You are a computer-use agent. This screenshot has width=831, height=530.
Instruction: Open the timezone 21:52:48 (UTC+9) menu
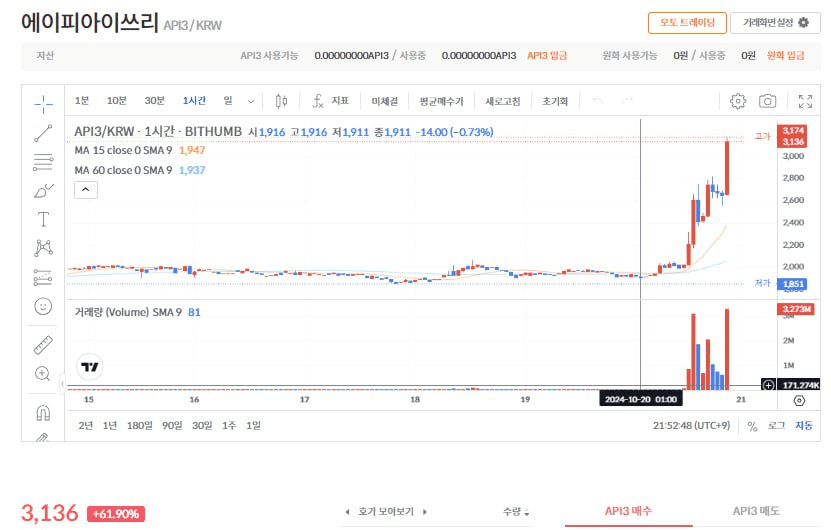(x=691, y=426)
